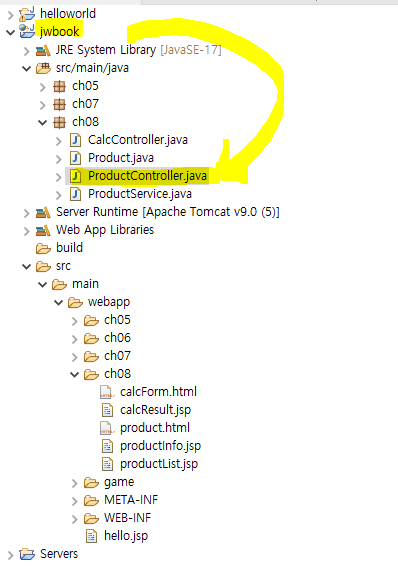The height and width of the screenshot is (567, 398).
Task: Collapse the jwbook project
Action: point(10,32)
